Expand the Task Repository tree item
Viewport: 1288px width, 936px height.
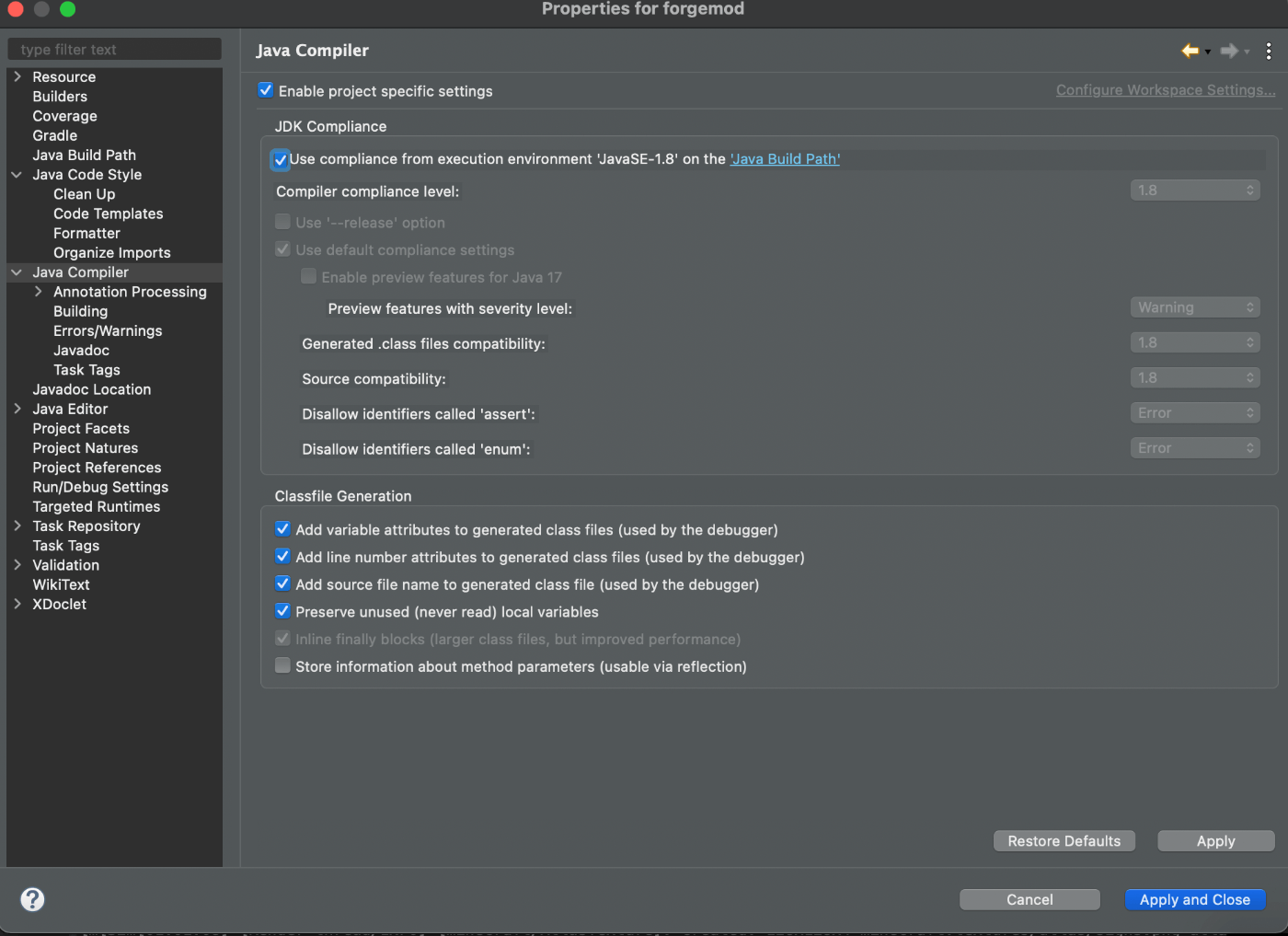click(x=17, y=526)
